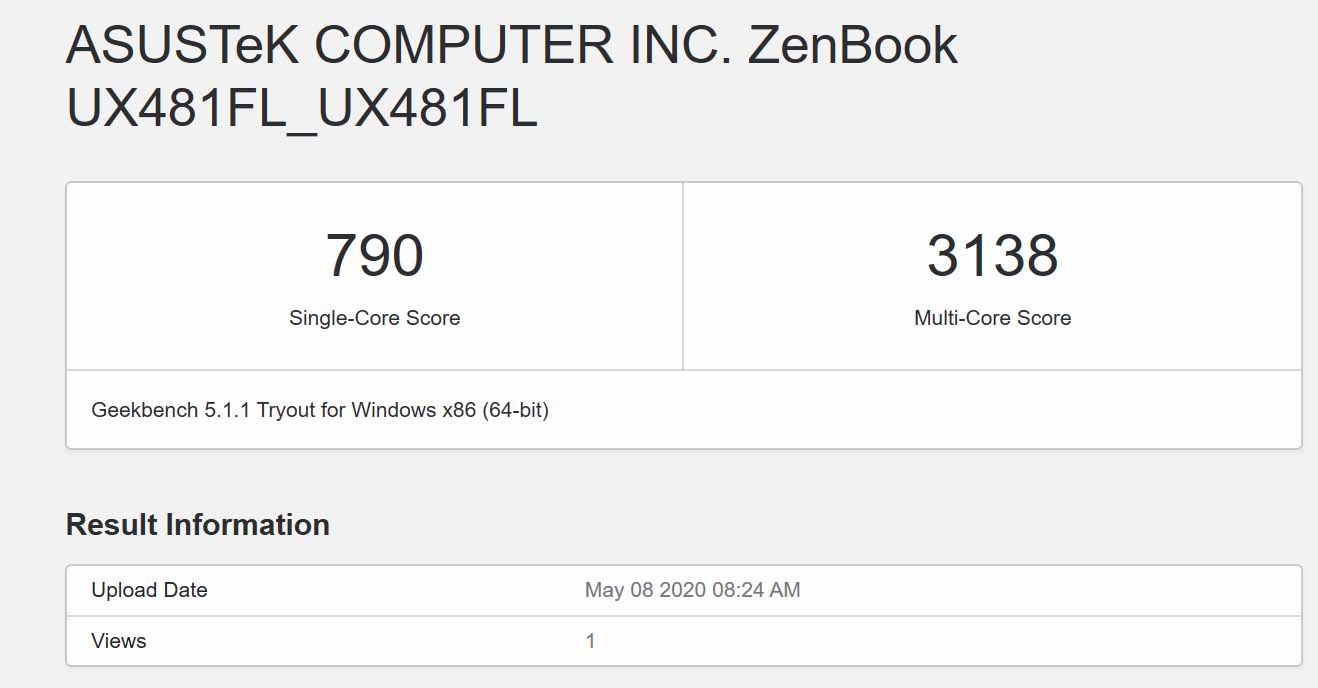Click the Single-Core Score label
1318x688 pixels.
(375, 318)
